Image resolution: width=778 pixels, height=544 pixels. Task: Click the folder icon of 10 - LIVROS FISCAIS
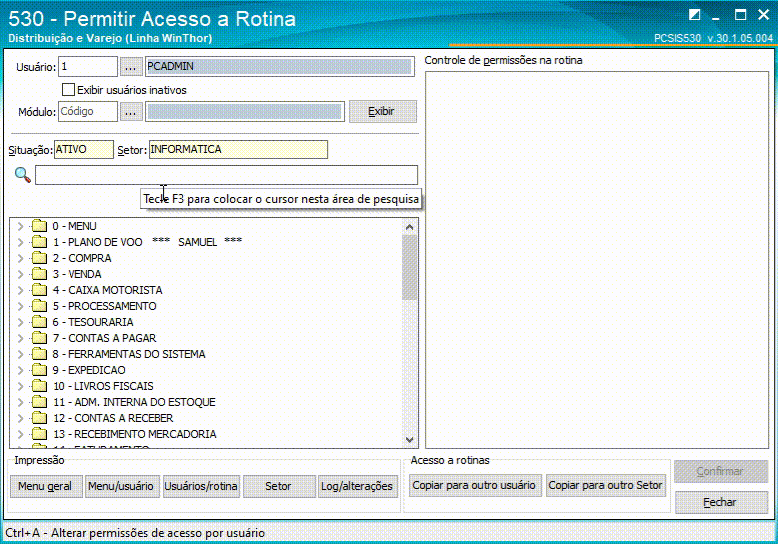[39, 386]
